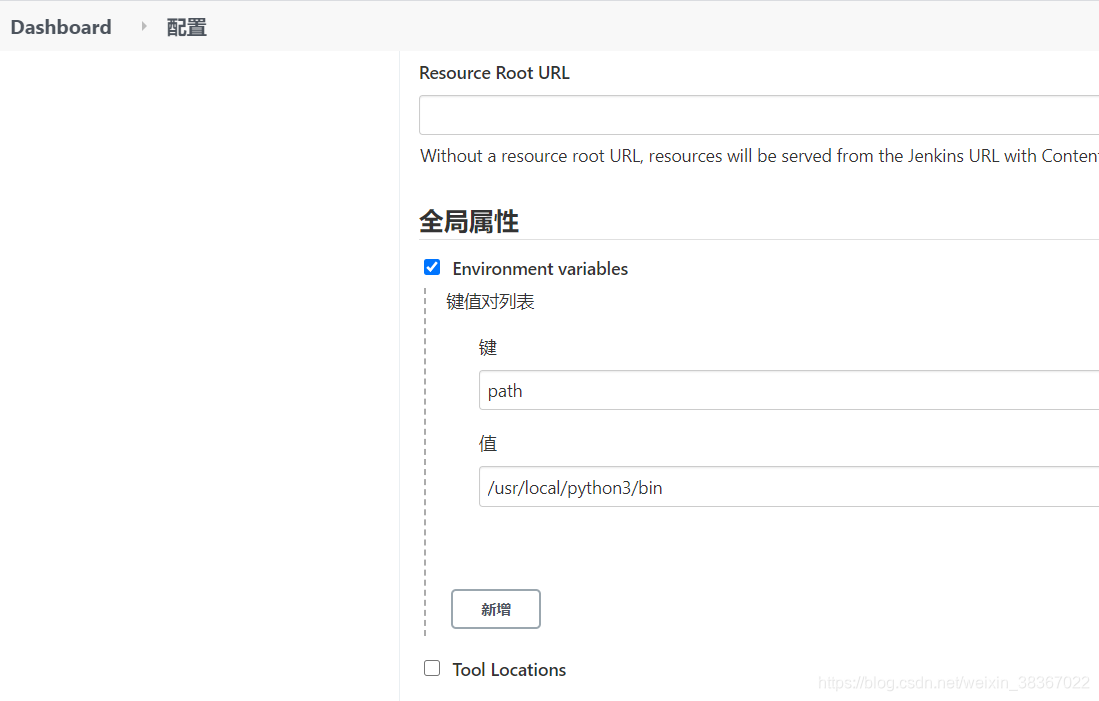The width and height of the screenshot is (1099, 701).
Task: Click the key field containing path
Action: click(789, 390)
